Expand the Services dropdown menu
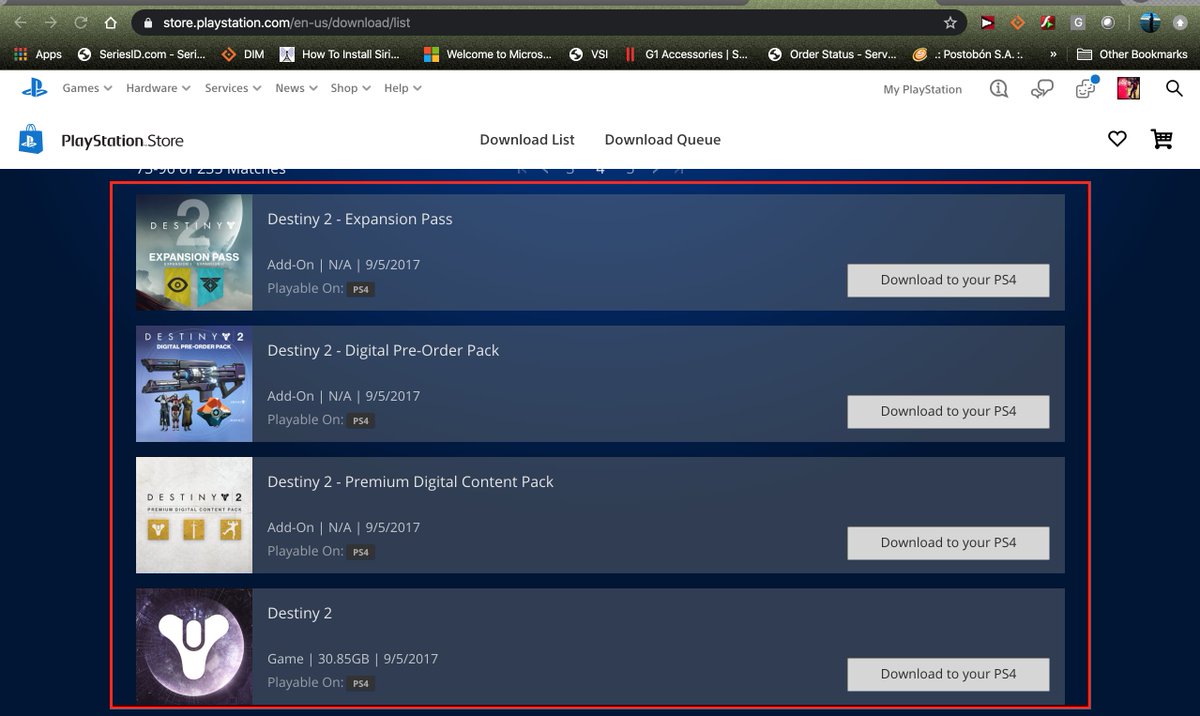Viewport: 1200px width, 716px height. tap(233, 88)
